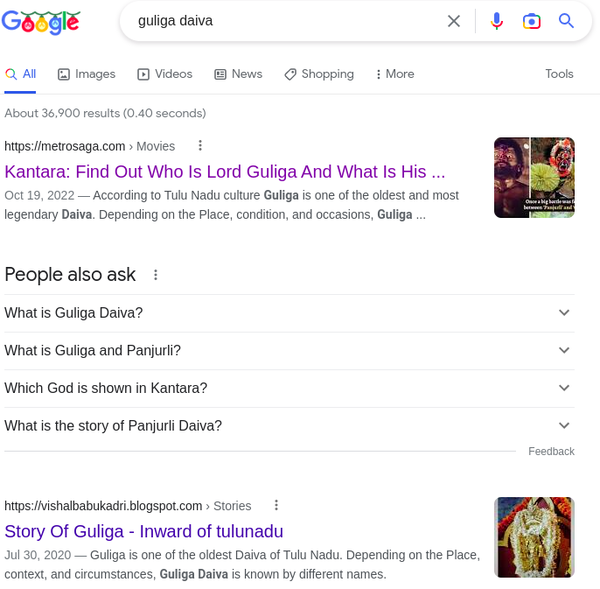Image resolution: width=600 pixels, height=589 pixels.
Task: Open three-dot menu beside People also ask
Action: point(156,275)
